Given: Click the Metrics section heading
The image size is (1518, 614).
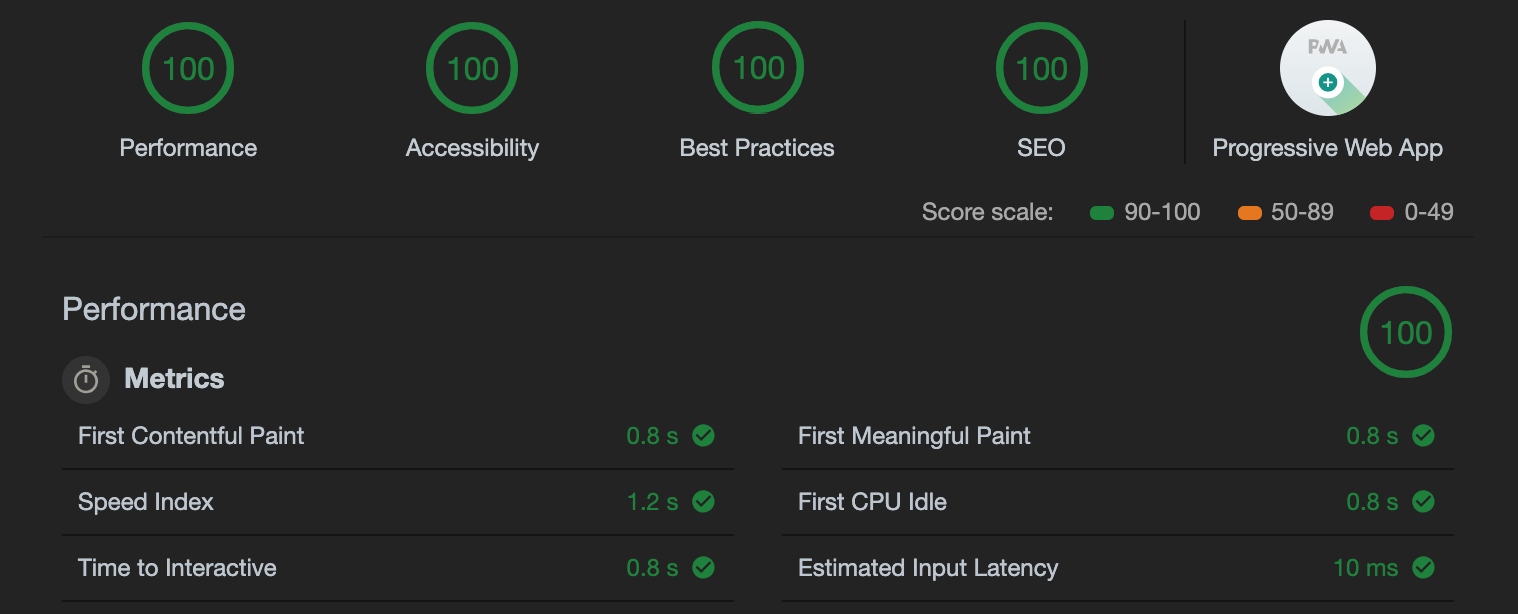Looking at the screenshot, I should tap(174, 378).
